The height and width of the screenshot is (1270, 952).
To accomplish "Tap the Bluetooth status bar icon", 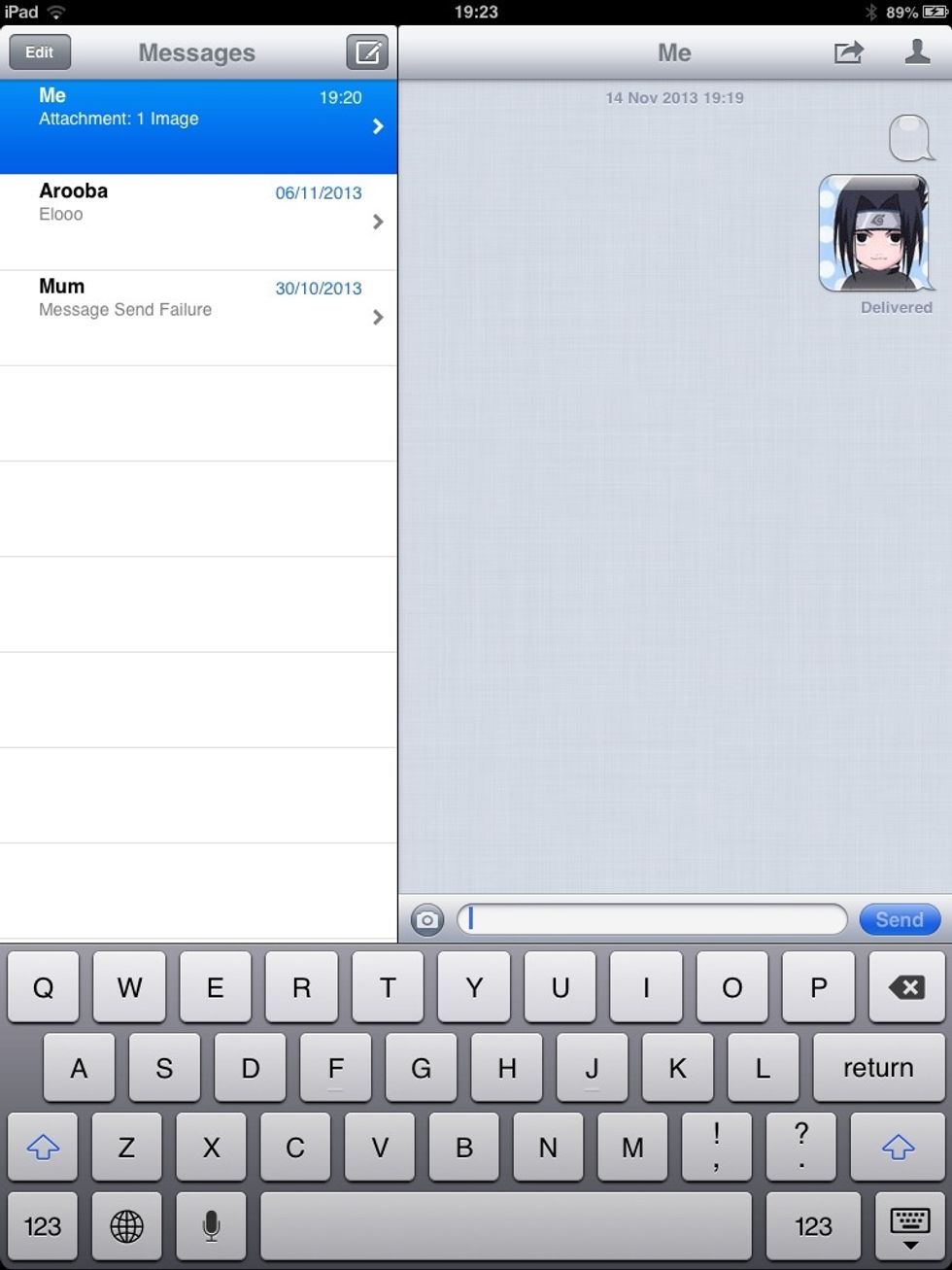I will 871,12.
